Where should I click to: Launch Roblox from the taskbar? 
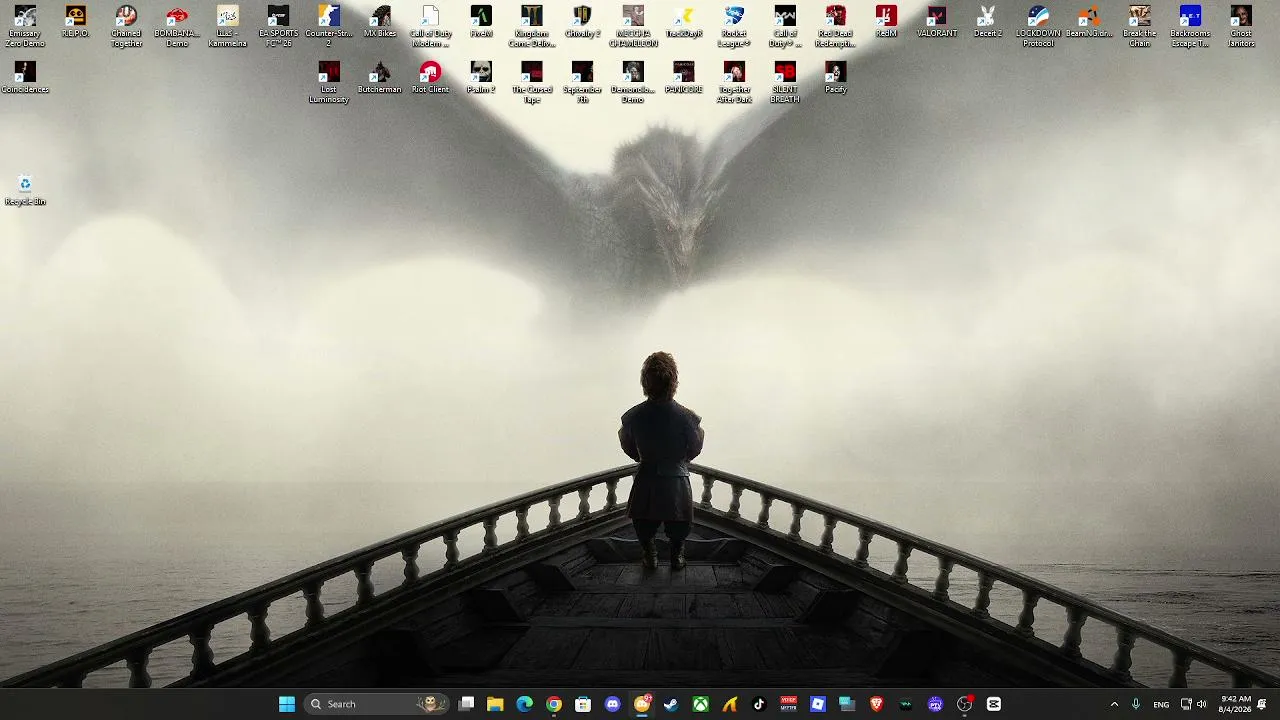[x=818, y=704]
